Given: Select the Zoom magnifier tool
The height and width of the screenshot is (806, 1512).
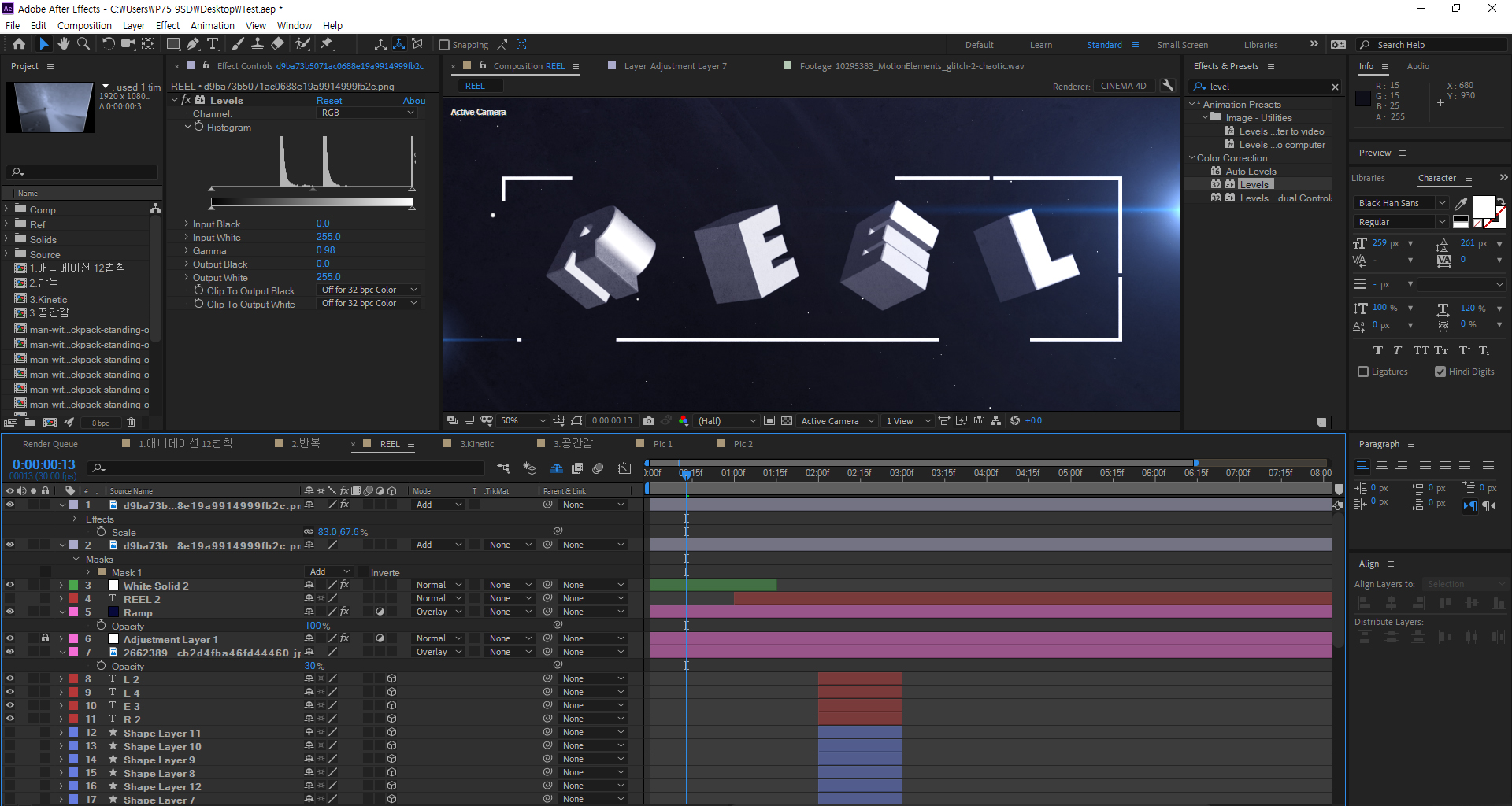Looking at the screenshot, I should [83, 44].
